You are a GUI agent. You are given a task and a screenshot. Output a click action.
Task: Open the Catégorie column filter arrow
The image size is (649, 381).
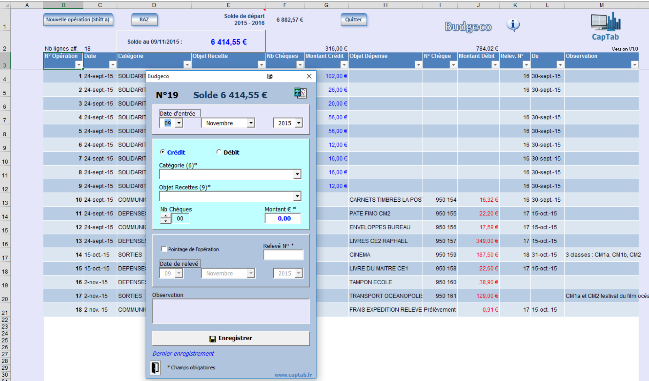[x=187, y=65]
